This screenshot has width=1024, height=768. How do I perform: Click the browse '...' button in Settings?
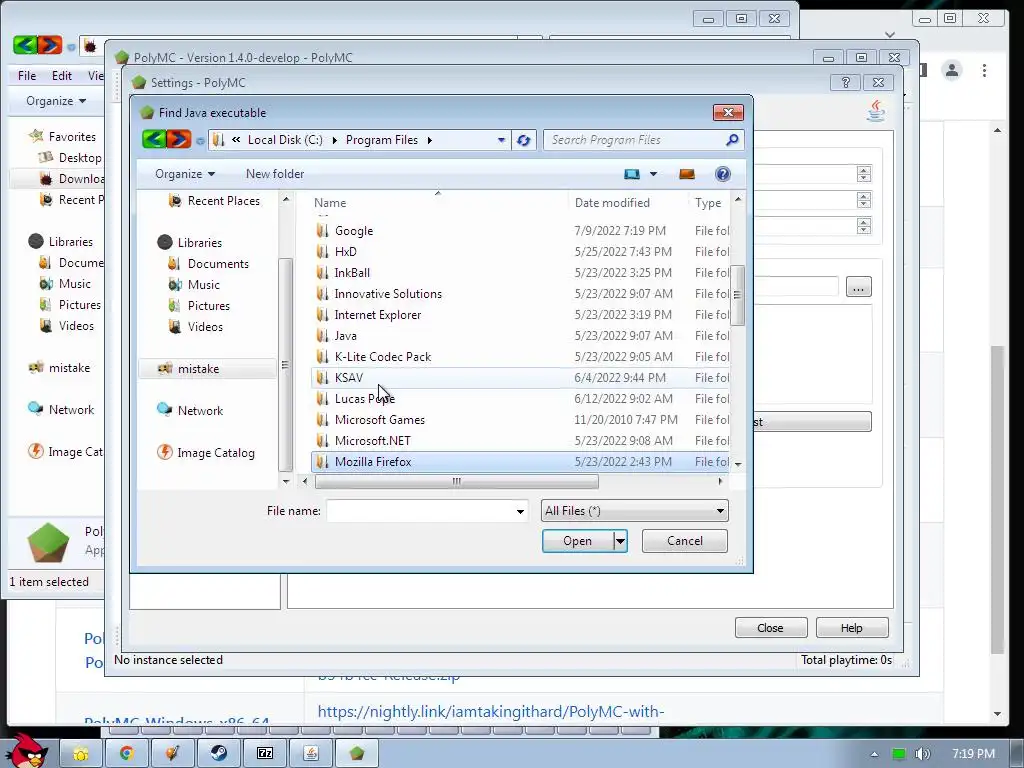pos(858,287)
